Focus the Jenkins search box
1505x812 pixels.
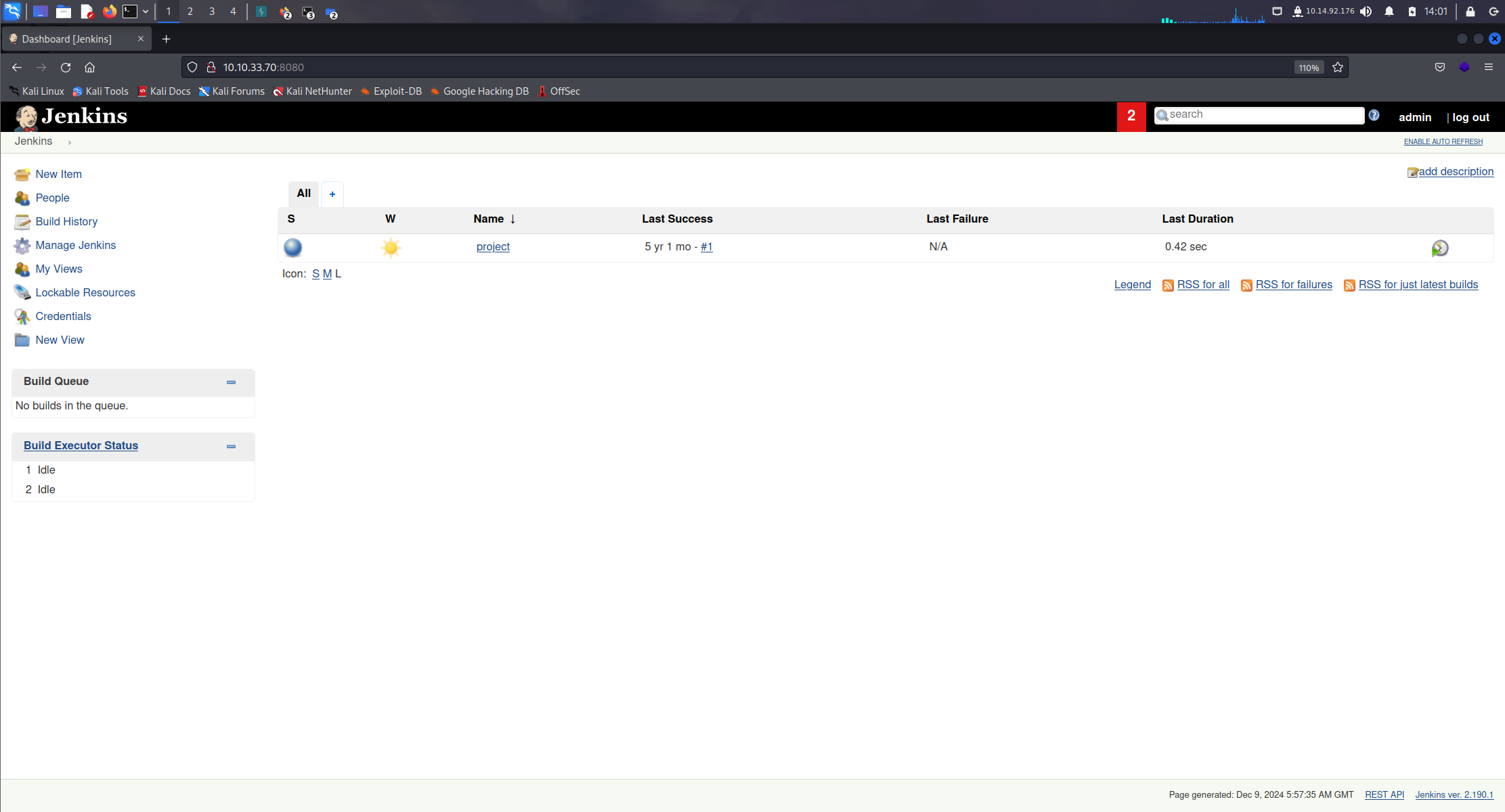(x=1263, y=115)
